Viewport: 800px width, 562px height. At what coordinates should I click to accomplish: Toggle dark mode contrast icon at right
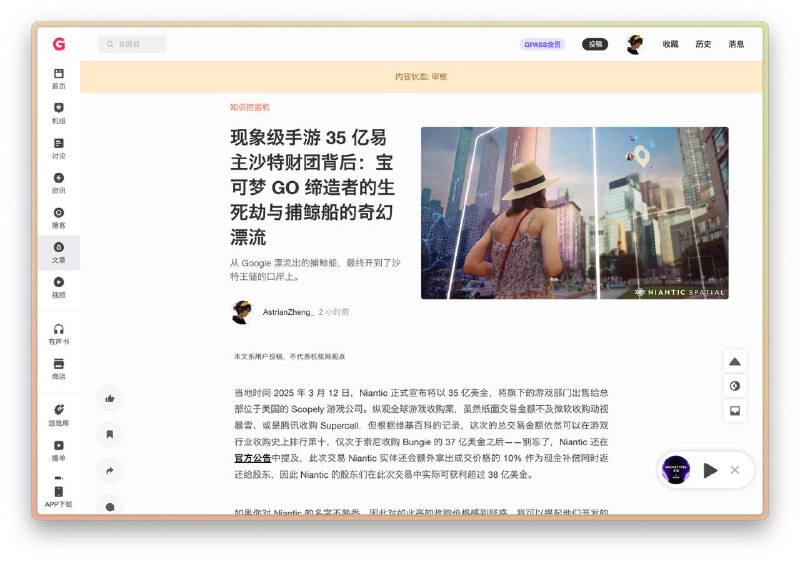[x=735, y=386]
